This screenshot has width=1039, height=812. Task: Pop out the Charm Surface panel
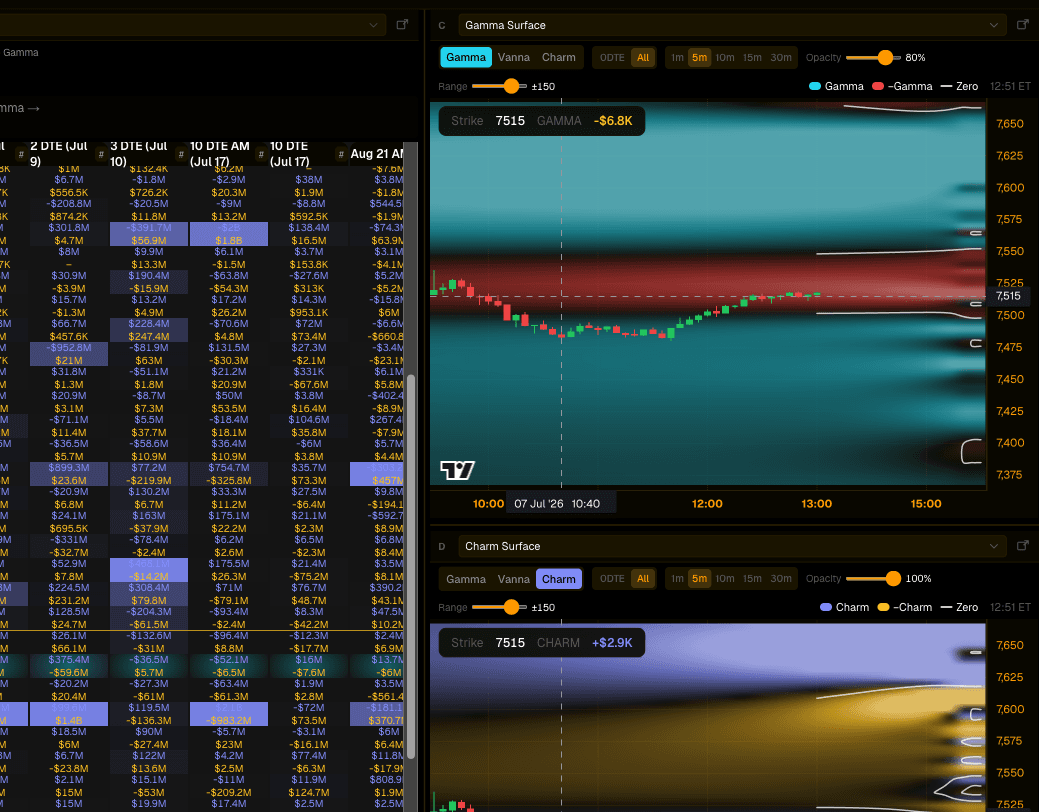pyautogui.click(x=1022, y=546)
